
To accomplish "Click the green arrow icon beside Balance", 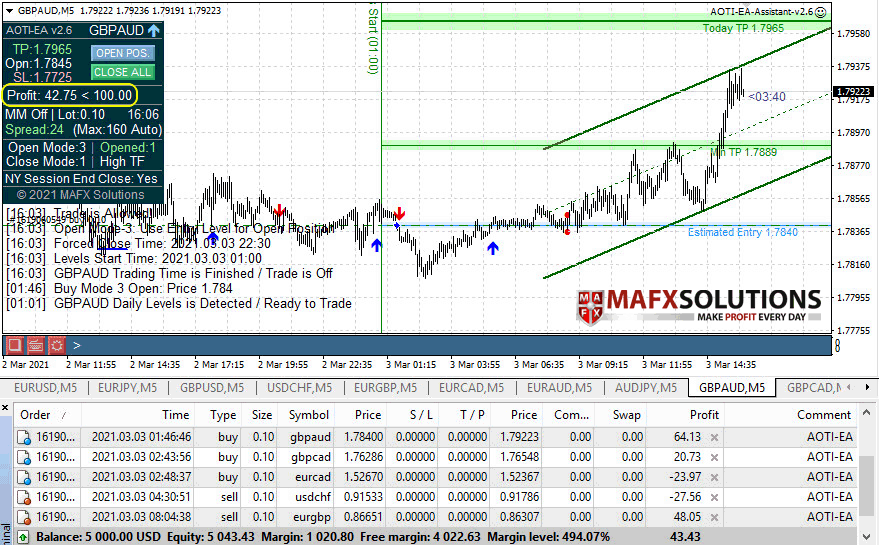I will [22, 537].
